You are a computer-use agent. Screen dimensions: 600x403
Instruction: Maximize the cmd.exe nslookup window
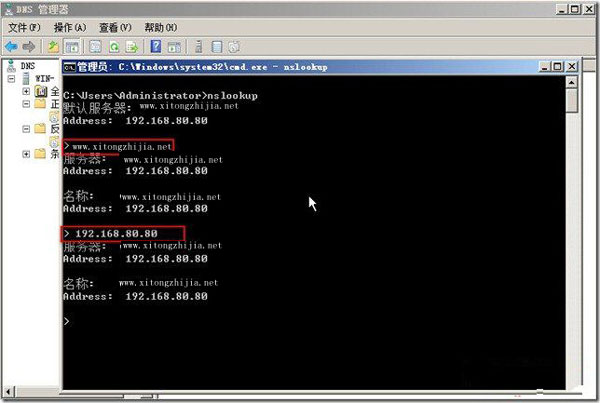point(558,67)
